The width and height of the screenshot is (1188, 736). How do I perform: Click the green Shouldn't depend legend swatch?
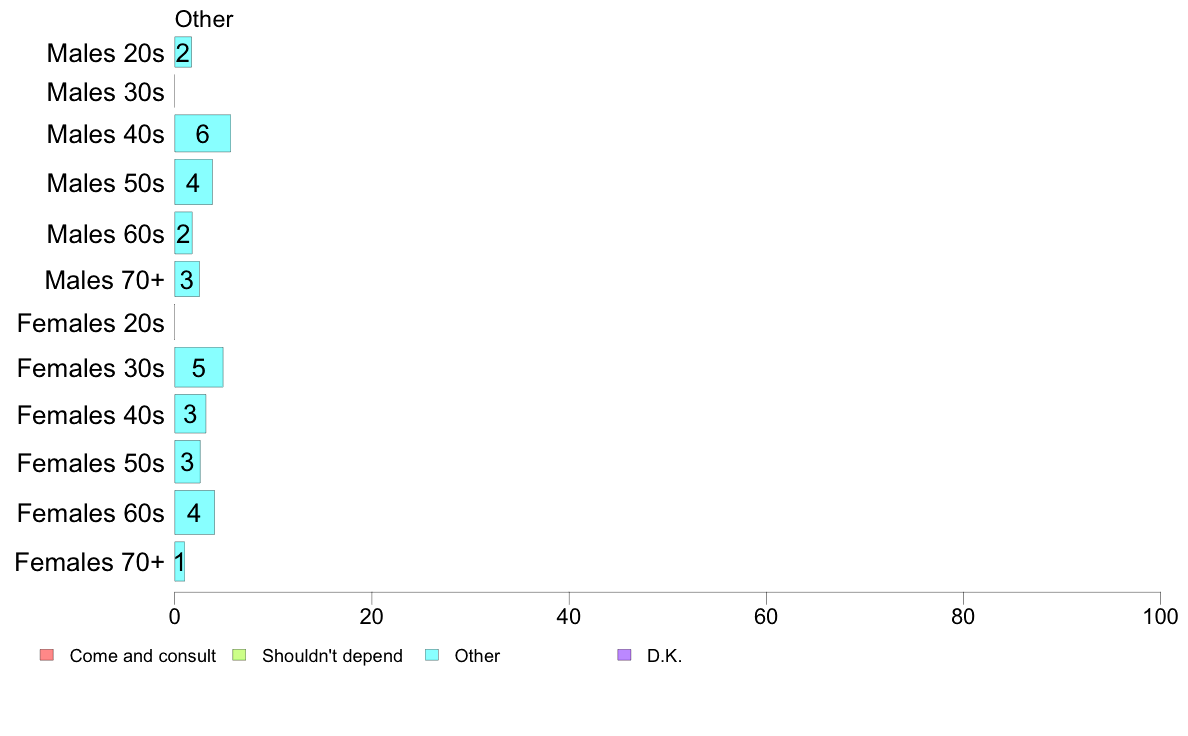tap(239, 655)
